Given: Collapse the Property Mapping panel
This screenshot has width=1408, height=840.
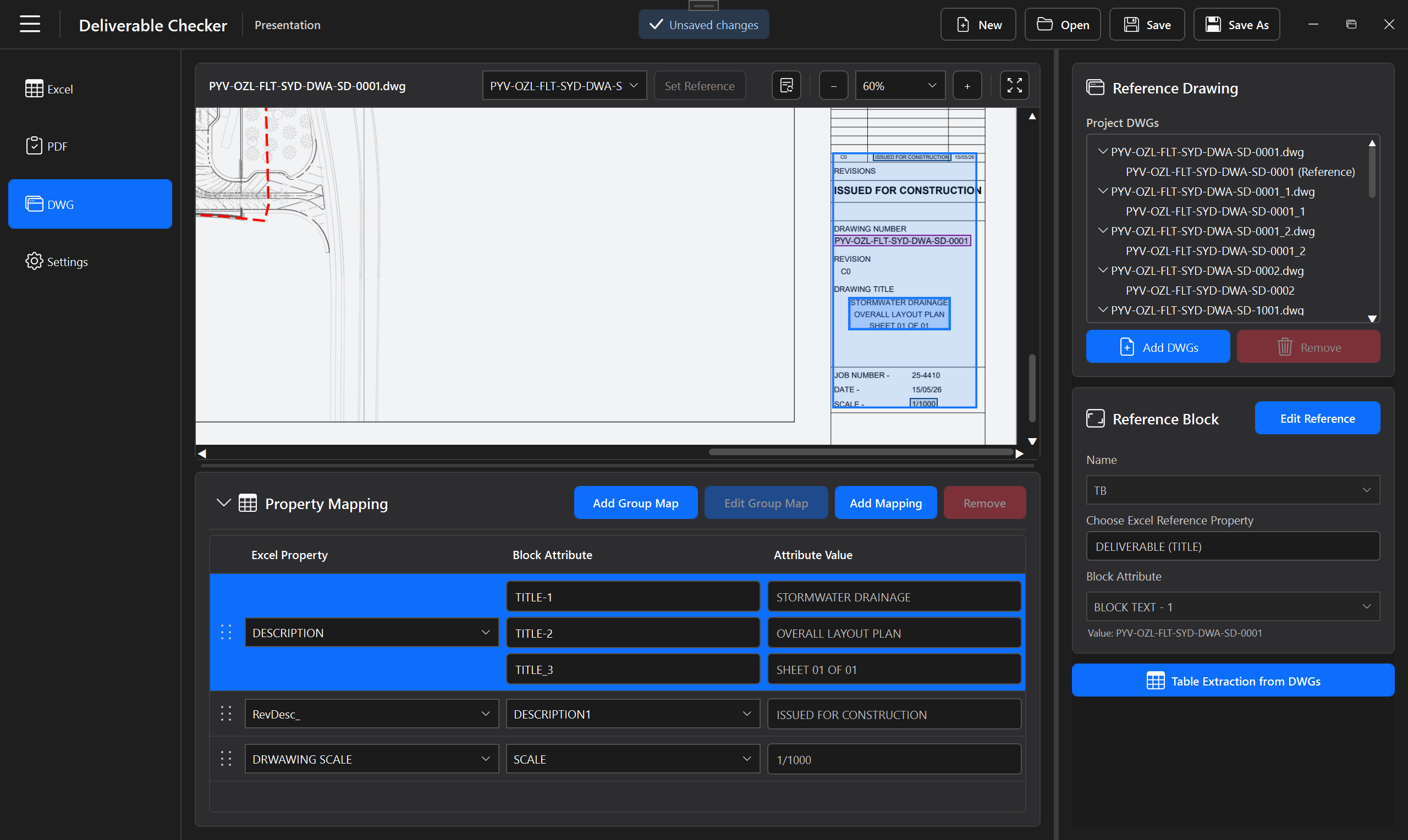Looking at the screenshot, I should (224, 502).
